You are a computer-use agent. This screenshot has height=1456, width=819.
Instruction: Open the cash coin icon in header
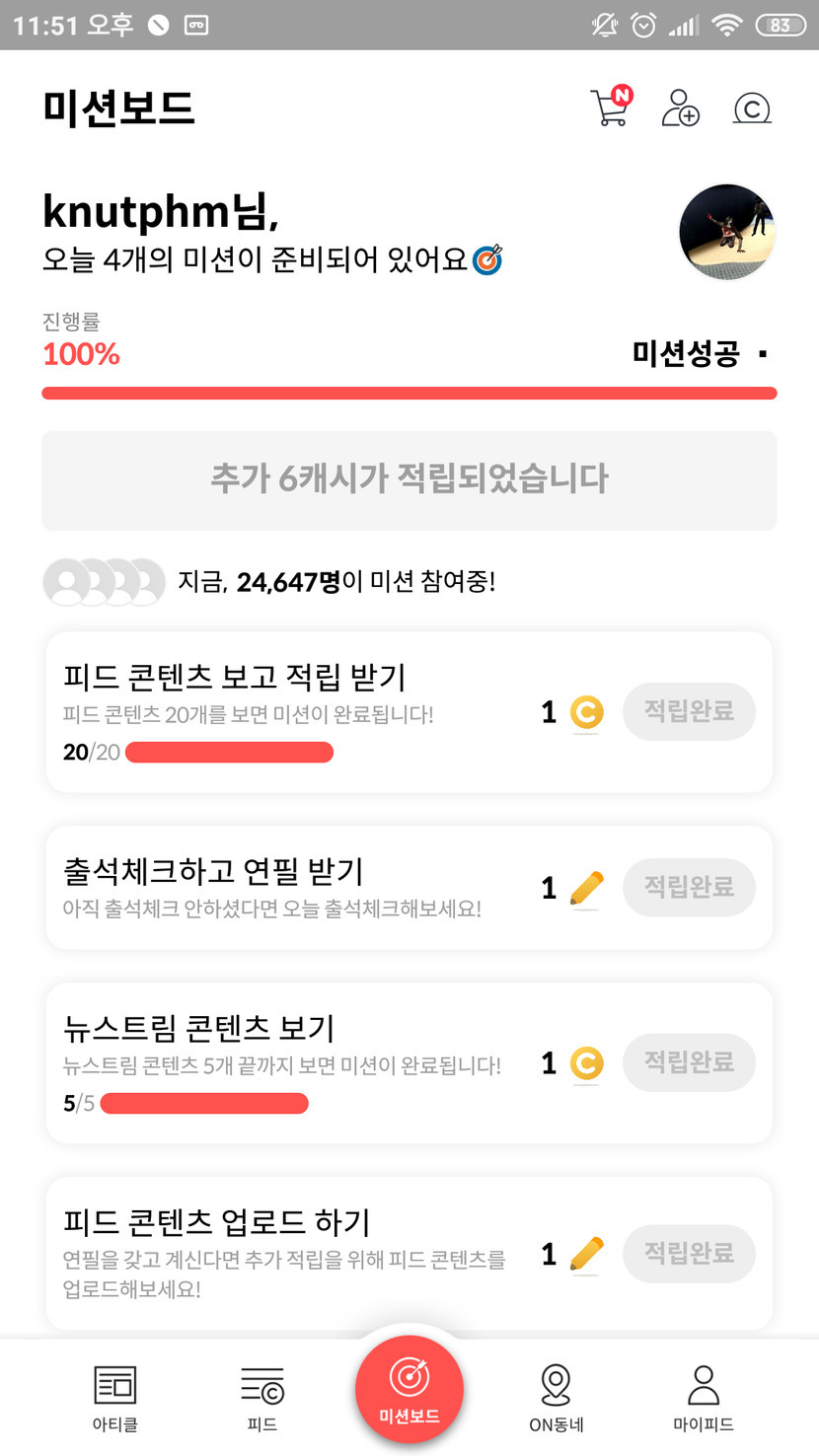[x=752, y=108]
